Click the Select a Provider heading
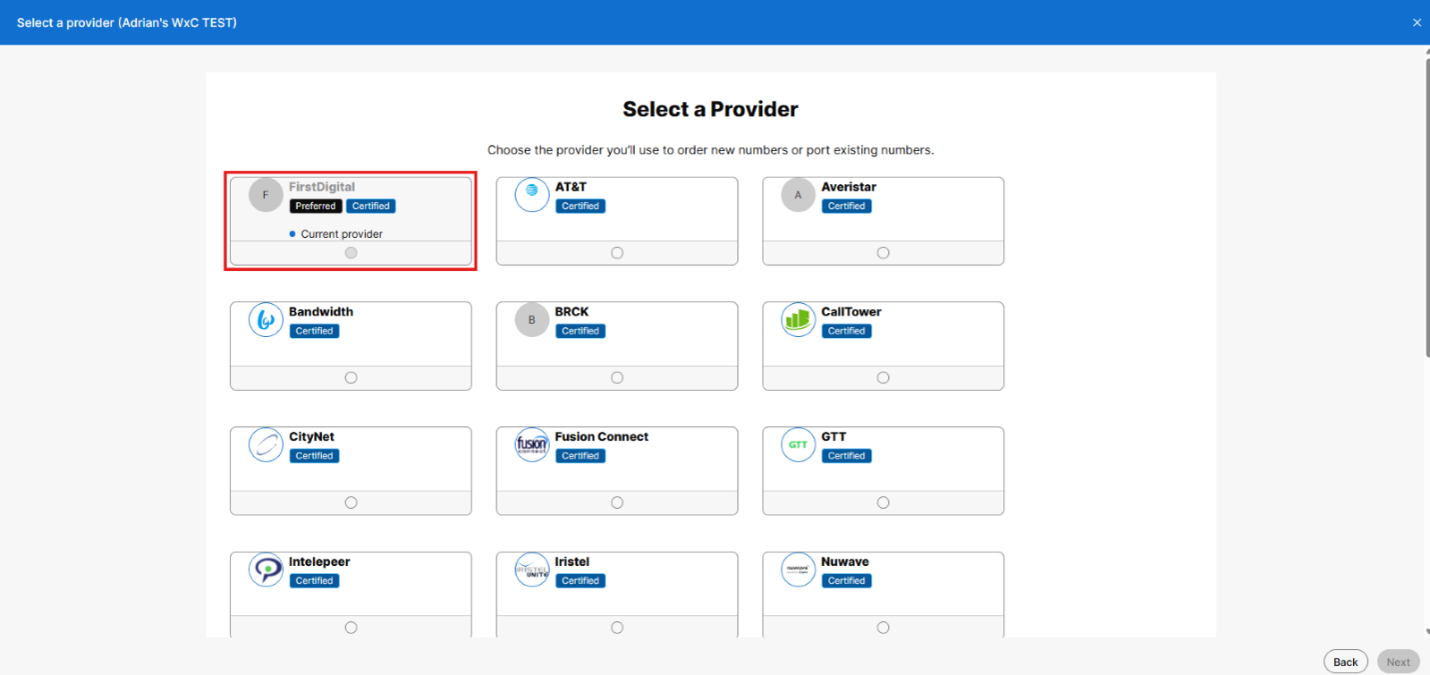This screenshot has width=1430, height=675. (711, 109)
